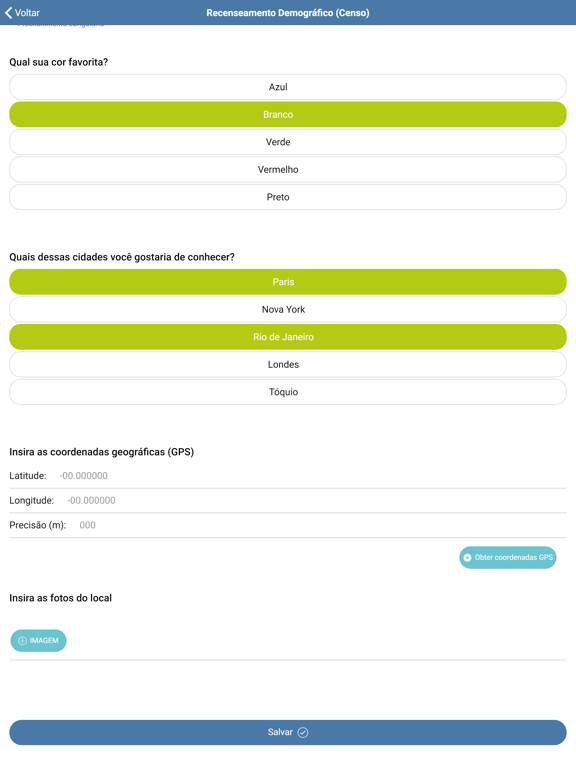Image resolution: width=576 pixels, height=768 pixels.
Task: Save the form with Salvar button
Action: [x=288, y=732]
